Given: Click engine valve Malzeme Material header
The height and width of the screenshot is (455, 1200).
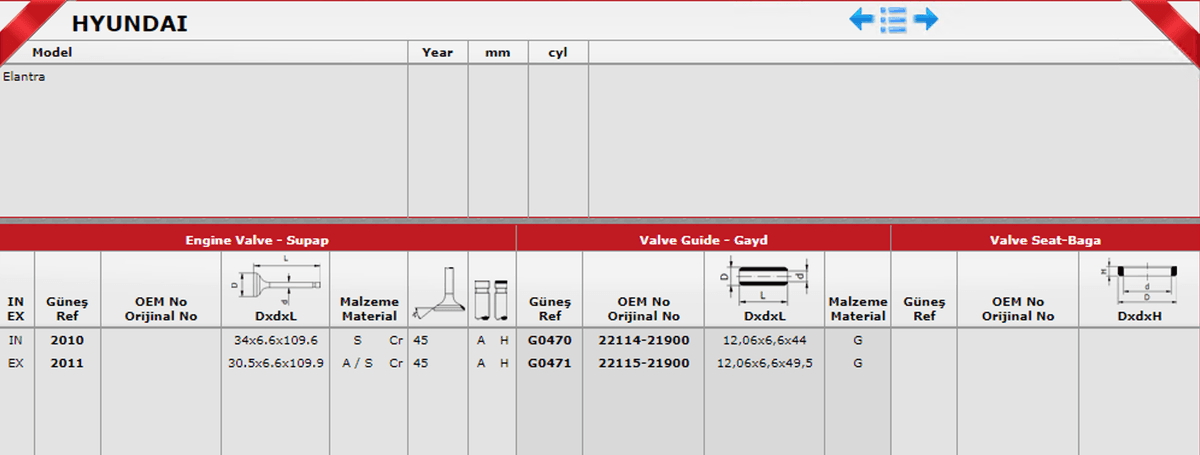Looking at the screenshot, I should [369, 308].
